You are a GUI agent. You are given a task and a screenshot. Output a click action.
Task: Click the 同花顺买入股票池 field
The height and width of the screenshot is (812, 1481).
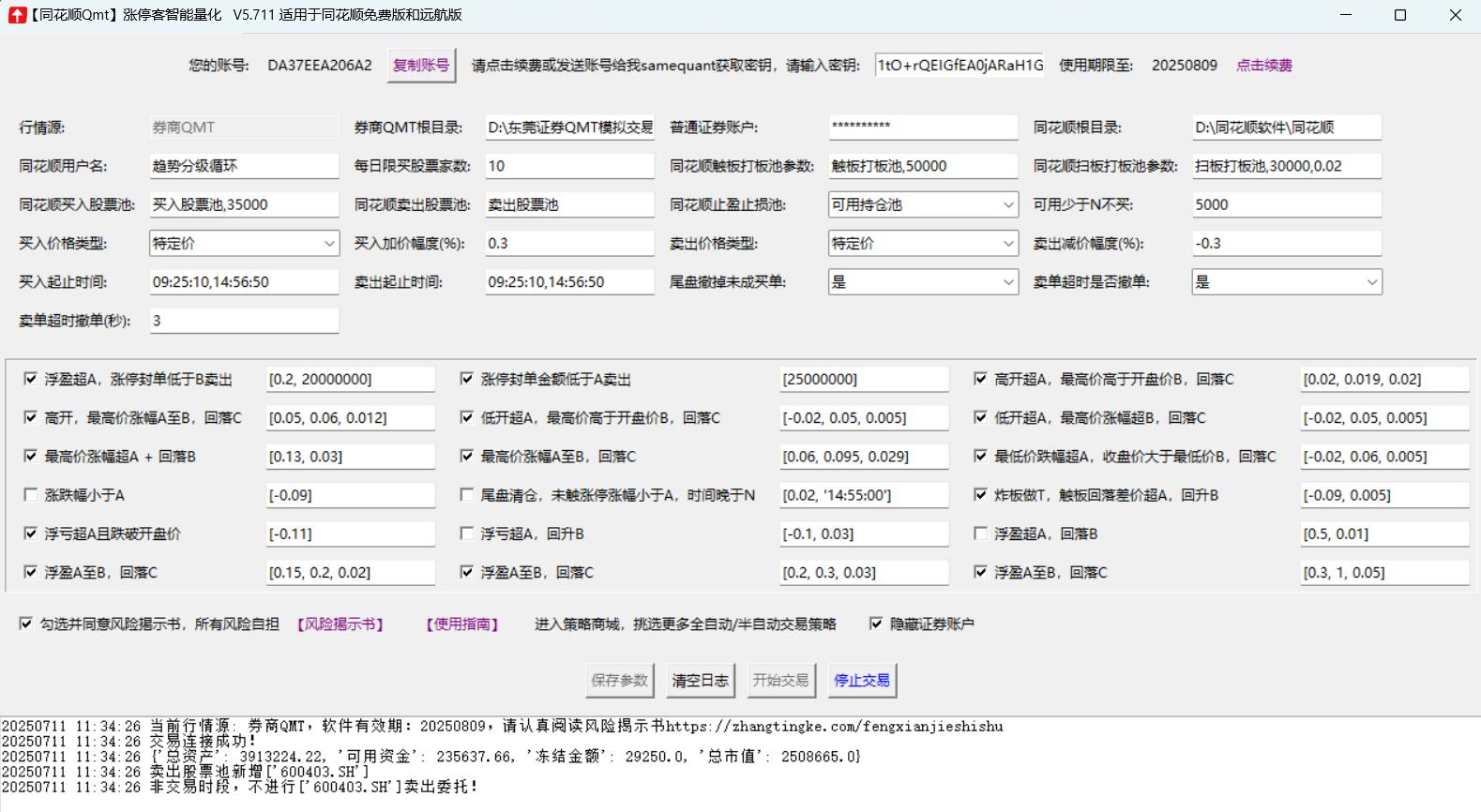pos(244,204)
